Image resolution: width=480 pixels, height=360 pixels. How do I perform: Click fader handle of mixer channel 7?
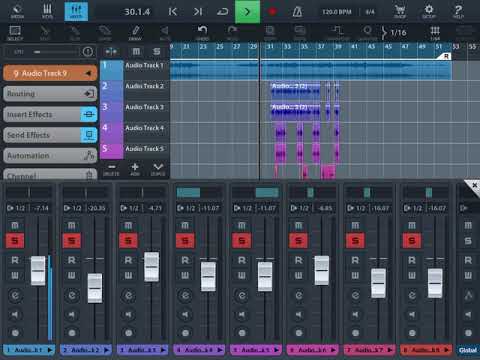(378, 283)
